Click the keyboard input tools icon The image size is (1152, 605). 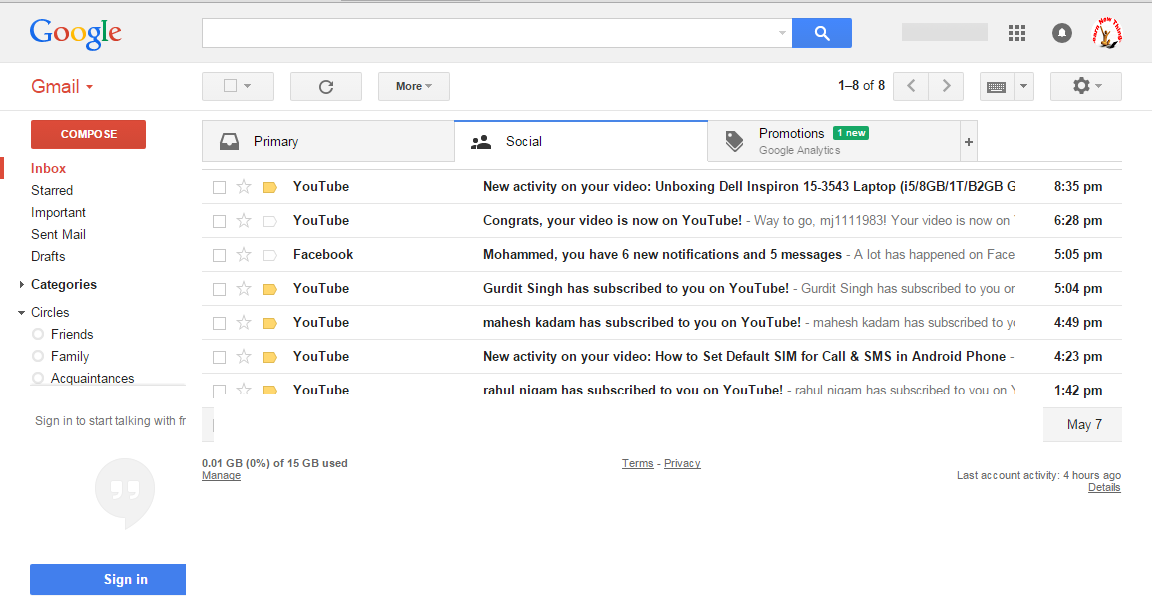pyautogui.click(x=997, y=87)
